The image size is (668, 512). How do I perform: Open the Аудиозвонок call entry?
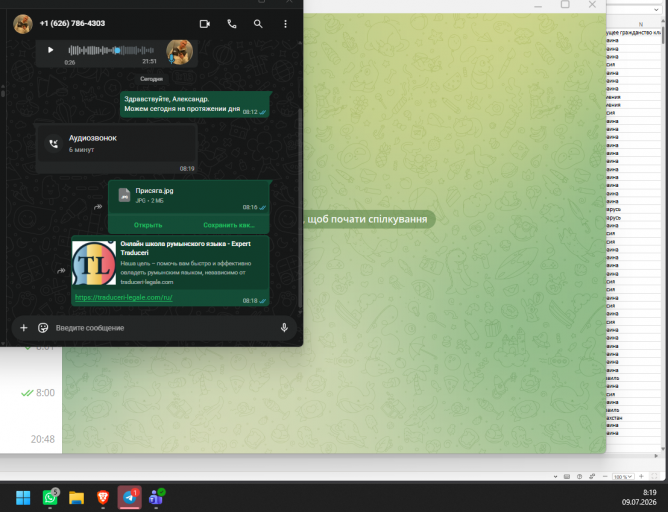click(117, 144)
